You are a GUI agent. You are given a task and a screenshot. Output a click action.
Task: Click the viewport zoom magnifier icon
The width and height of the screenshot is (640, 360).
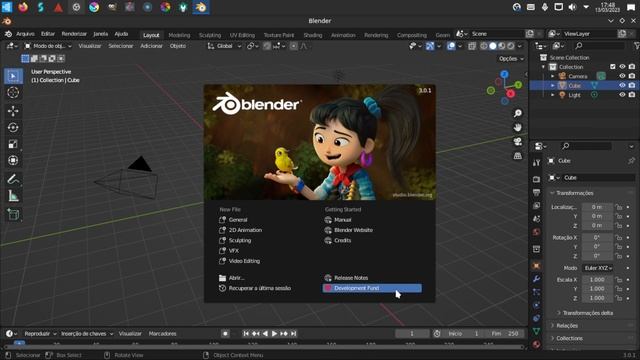click(x=518, y=113)
